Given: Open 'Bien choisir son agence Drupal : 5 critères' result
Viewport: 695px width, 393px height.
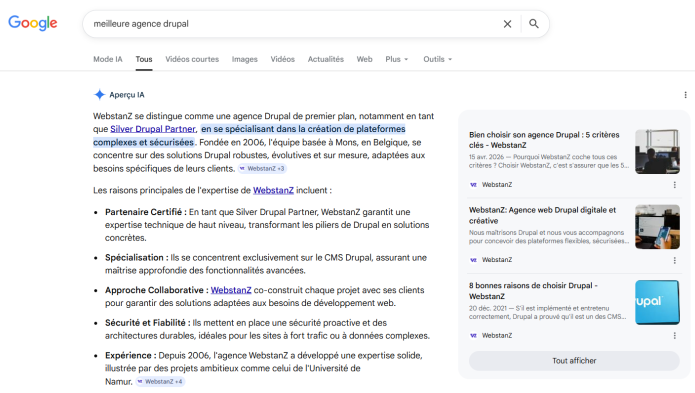Looking at the screenshot, I should [544, 140].
